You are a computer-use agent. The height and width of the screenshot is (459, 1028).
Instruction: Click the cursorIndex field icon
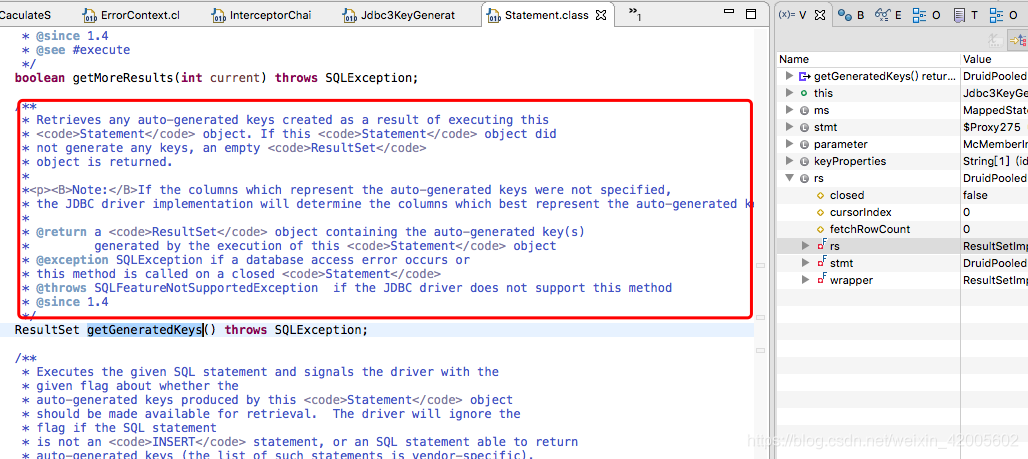coord(820,212)
